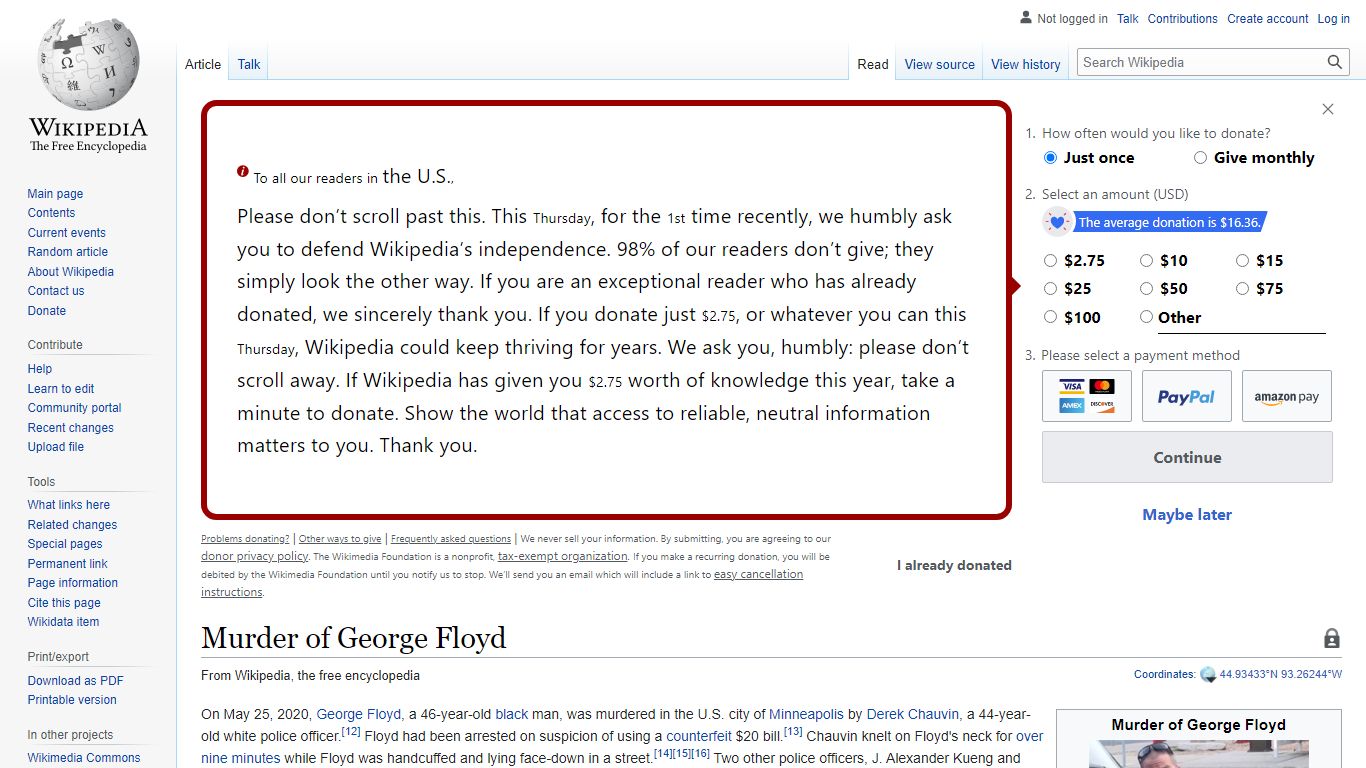Select the Give monthly option
1366x768 pixels.
(x=1200, y=158)
